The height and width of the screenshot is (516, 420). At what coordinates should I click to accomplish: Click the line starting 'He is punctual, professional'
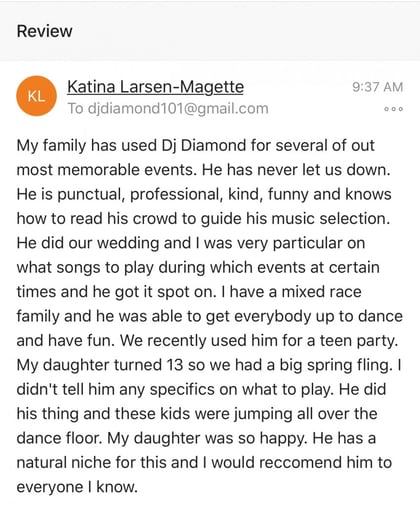pos(204,194)
